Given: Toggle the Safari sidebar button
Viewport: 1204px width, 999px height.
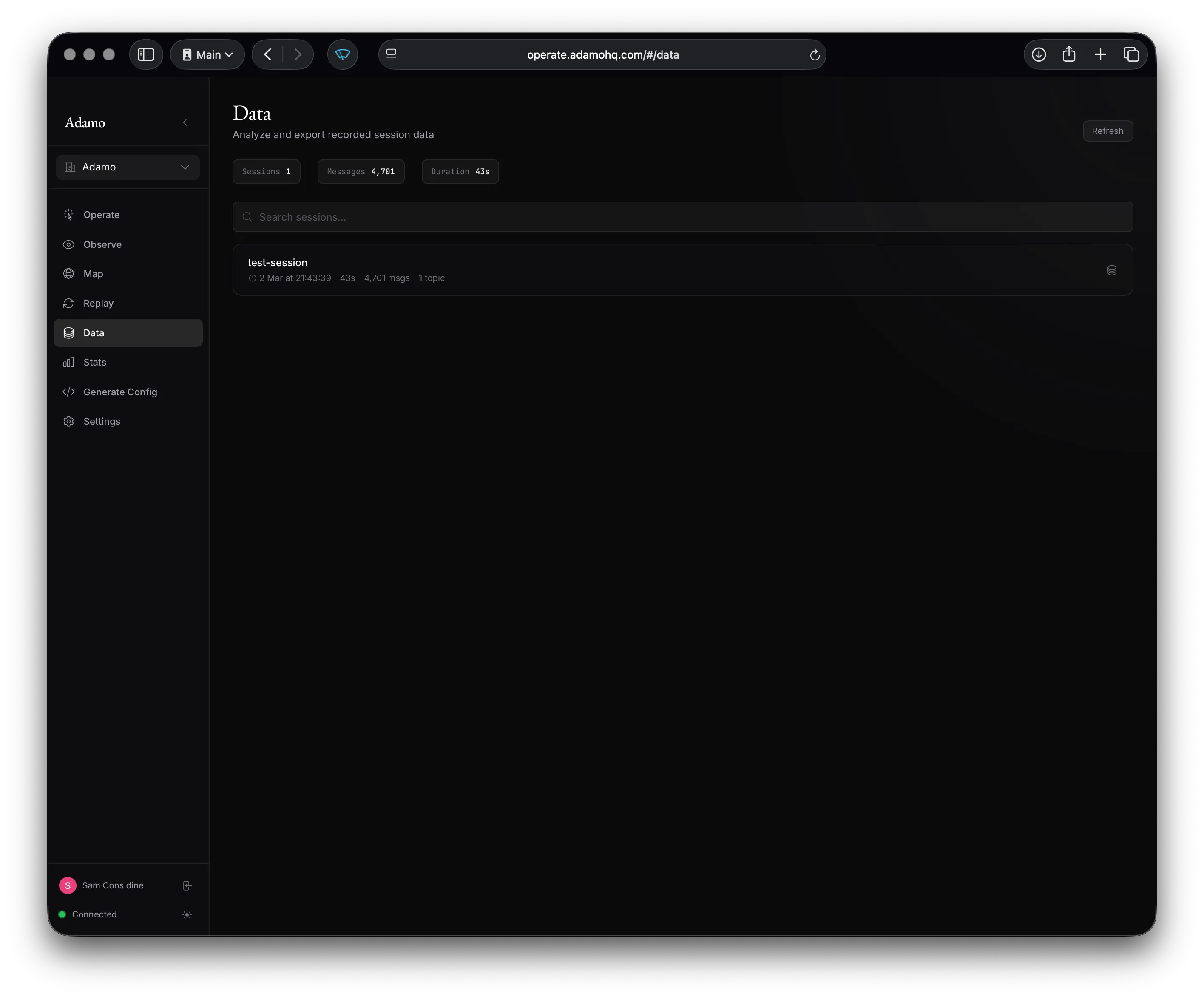Looking at the screenshot, I should click(146, 54).
